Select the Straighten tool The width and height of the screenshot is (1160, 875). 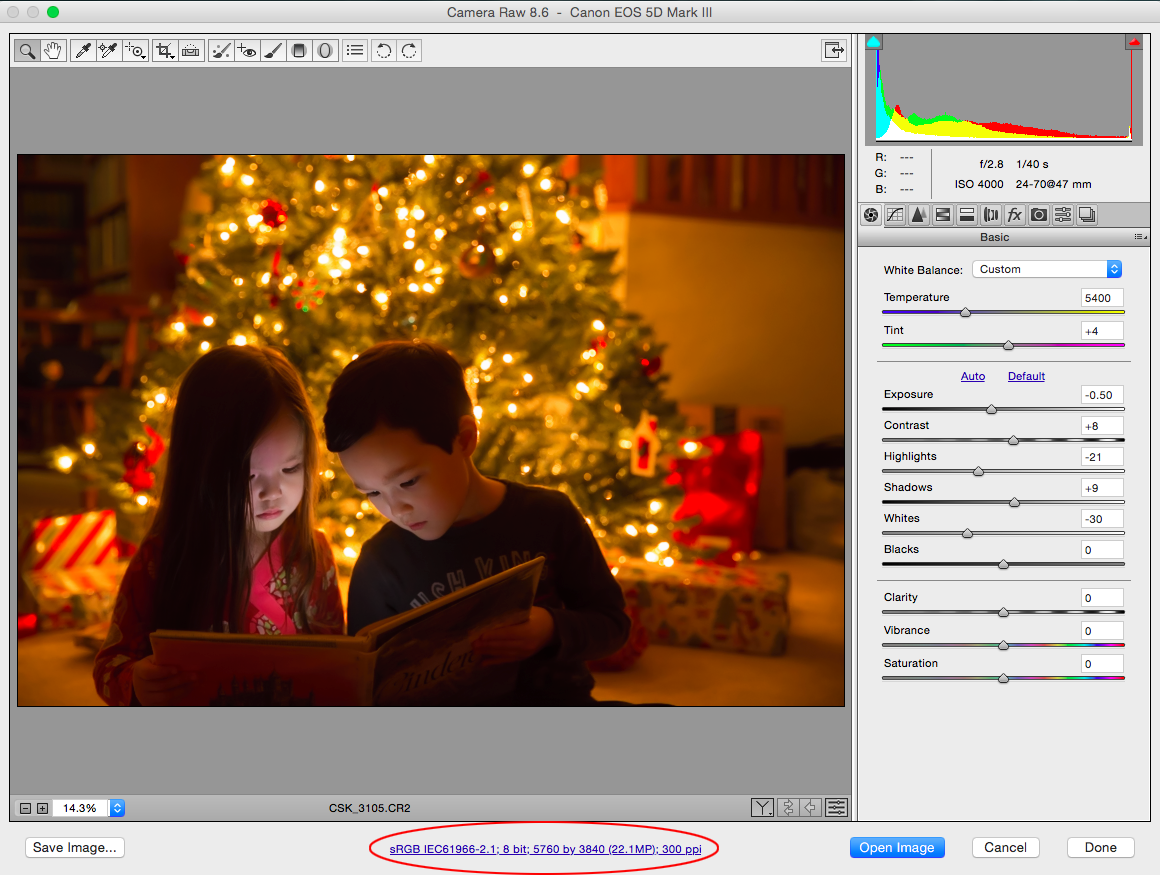(190, 50)
